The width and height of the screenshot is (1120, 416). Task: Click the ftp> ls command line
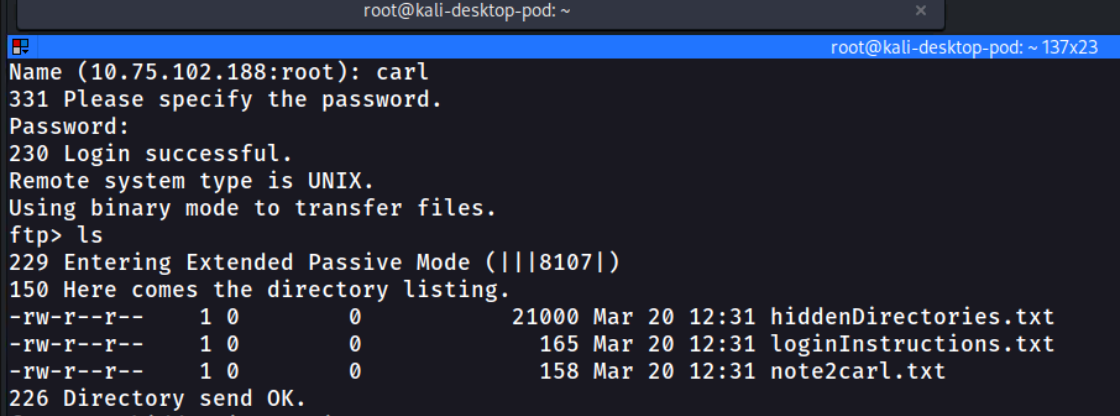[56, 235]
